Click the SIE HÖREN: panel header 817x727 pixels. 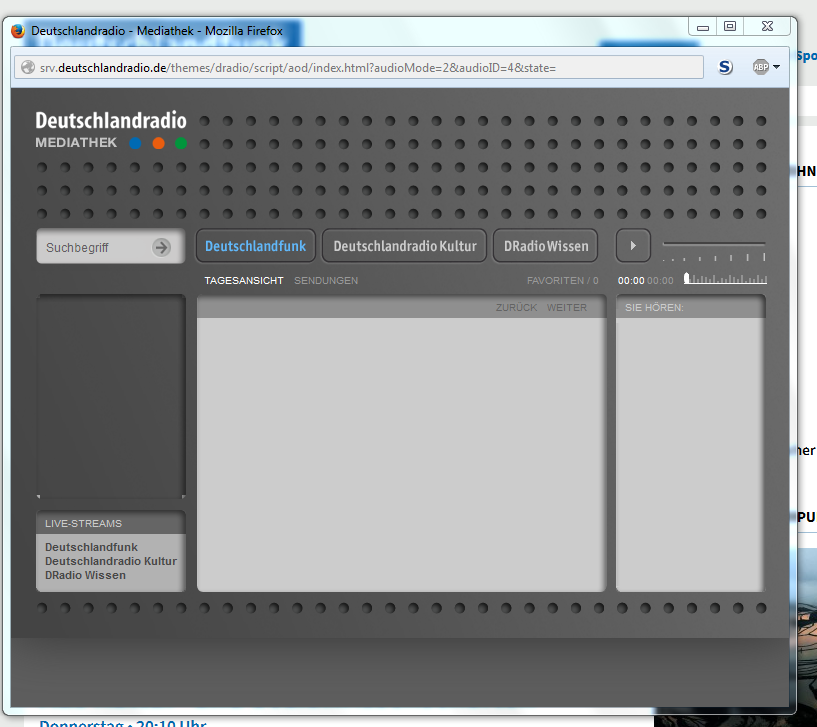click(691, 307)
